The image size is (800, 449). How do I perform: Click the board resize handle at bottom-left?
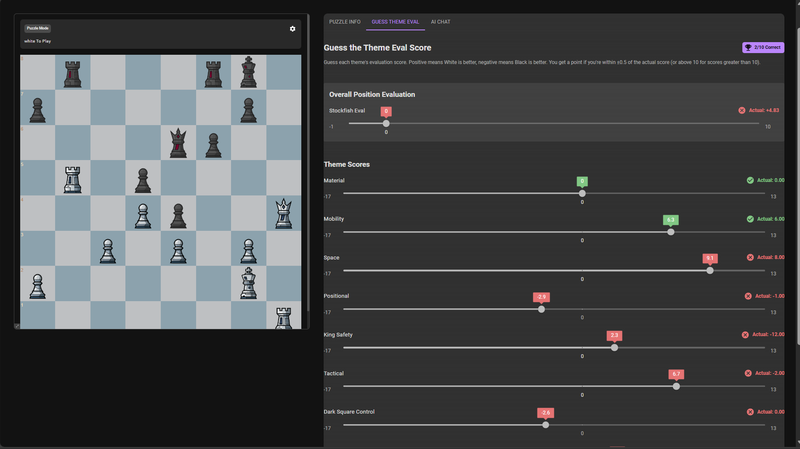(x=17, y=325)
